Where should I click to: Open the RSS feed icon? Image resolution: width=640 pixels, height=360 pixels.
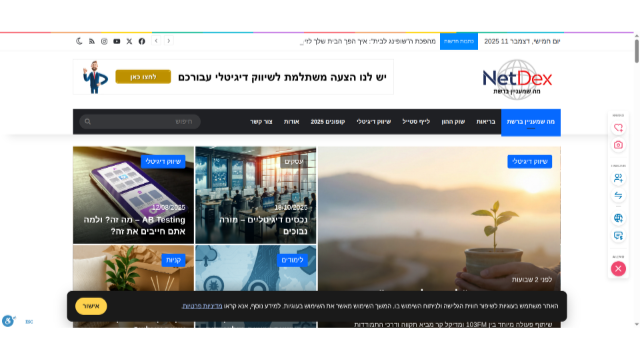[x=92, y=41]
